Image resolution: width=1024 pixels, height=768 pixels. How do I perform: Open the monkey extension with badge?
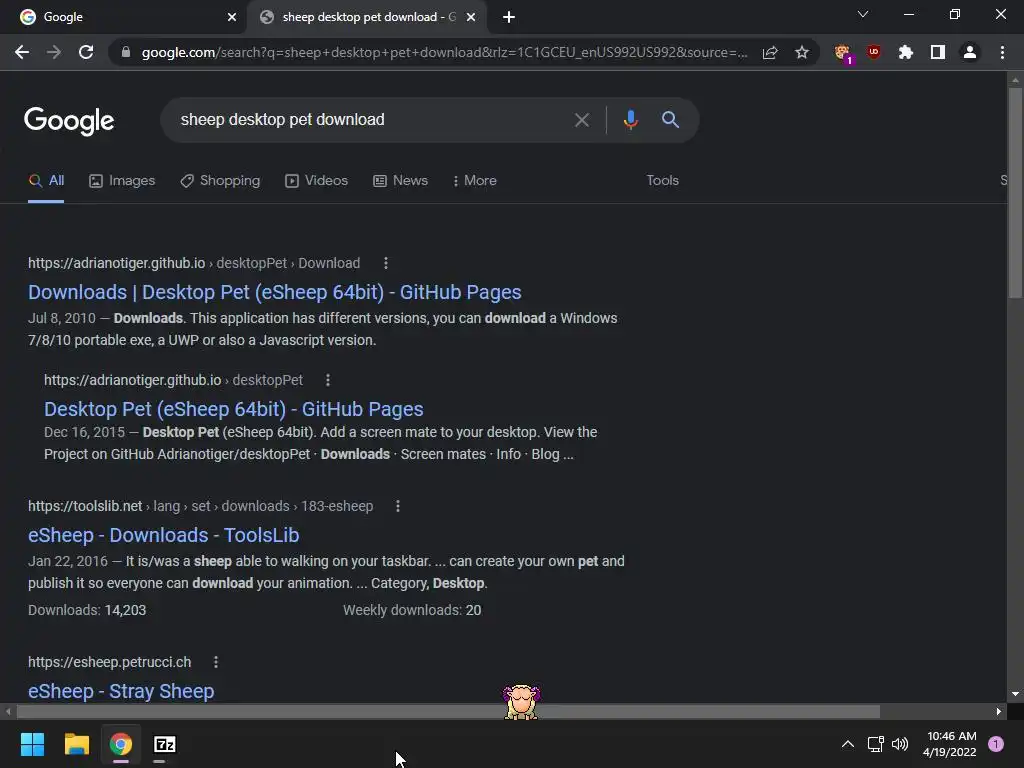point(843,53)
